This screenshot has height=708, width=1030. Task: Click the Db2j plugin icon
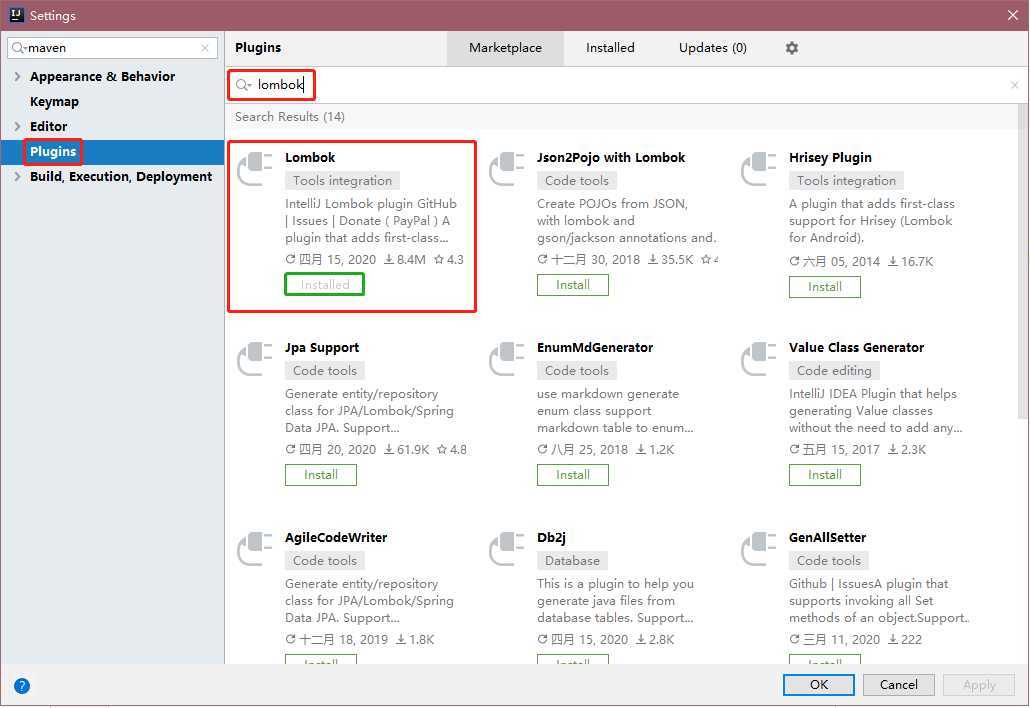[506, 548]
